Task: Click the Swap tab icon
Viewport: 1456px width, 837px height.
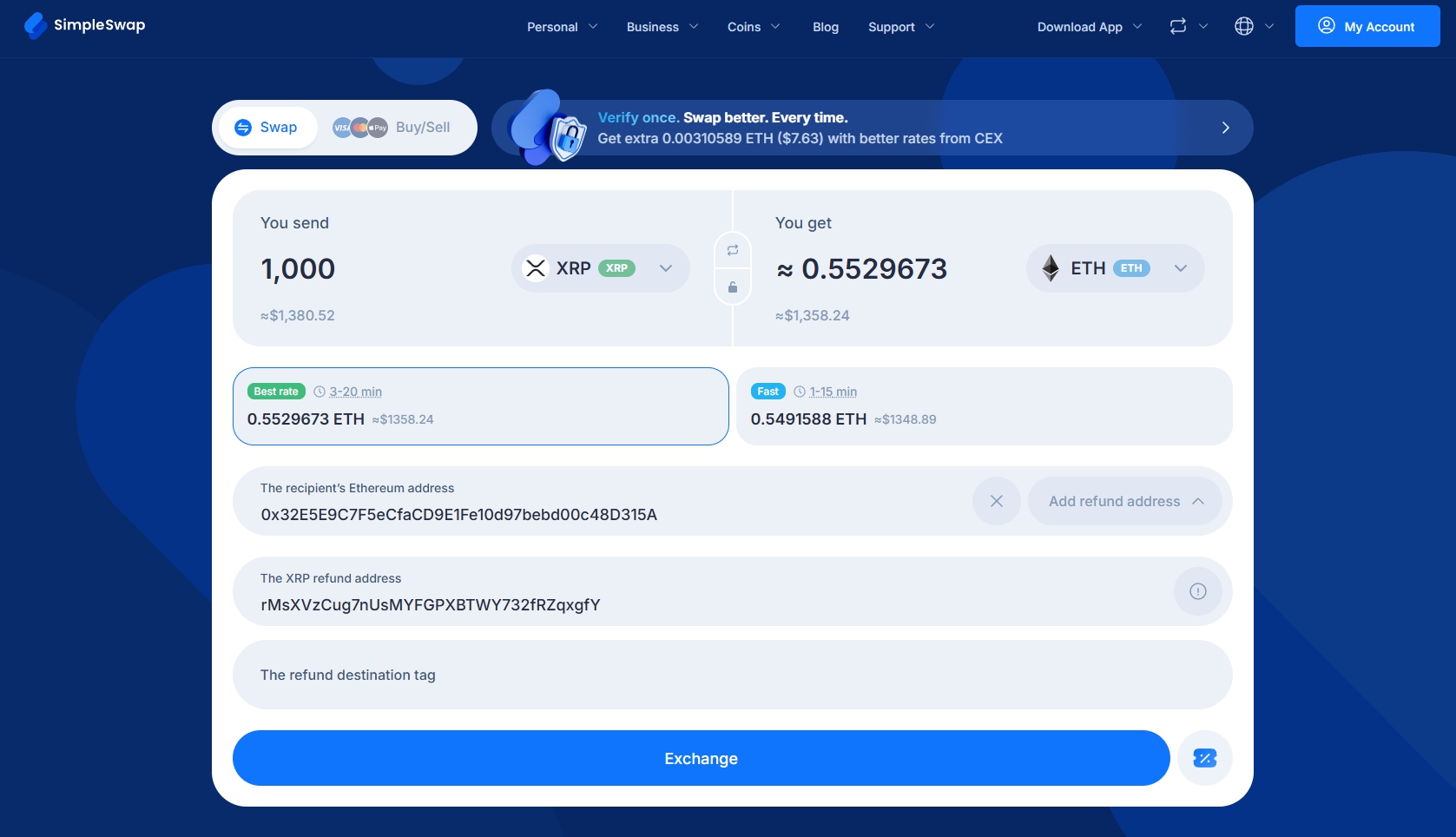Action: click(x=243, y=128)
